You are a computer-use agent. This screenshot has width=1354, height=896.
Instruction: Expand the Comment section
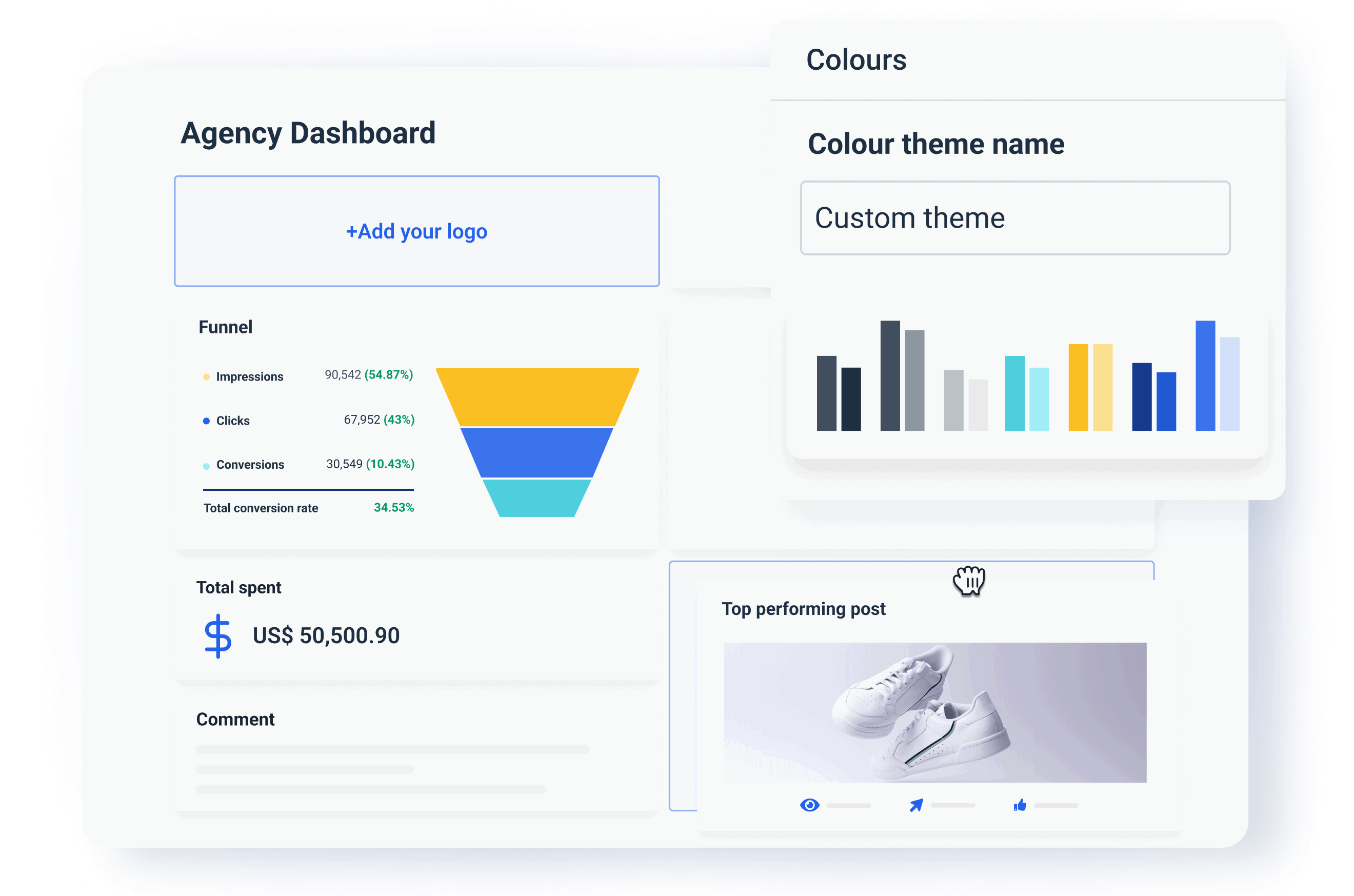coord(235,719)
